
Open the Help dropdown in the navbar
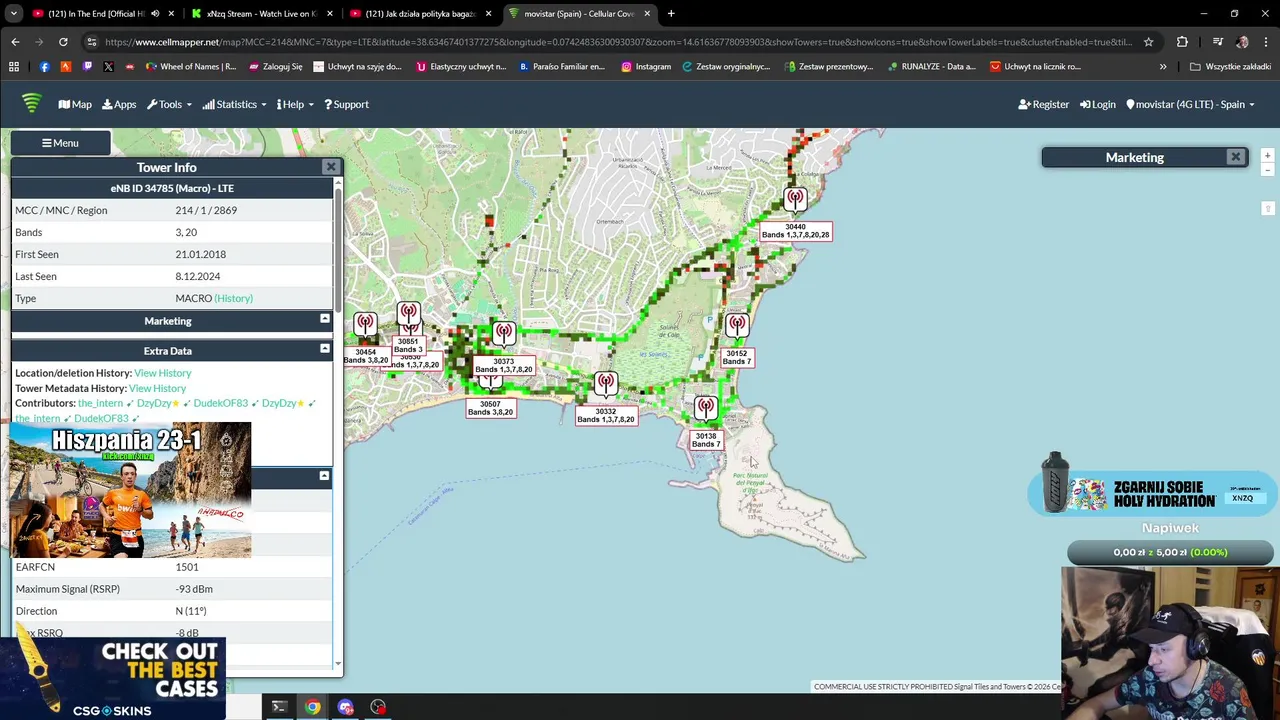296,104
